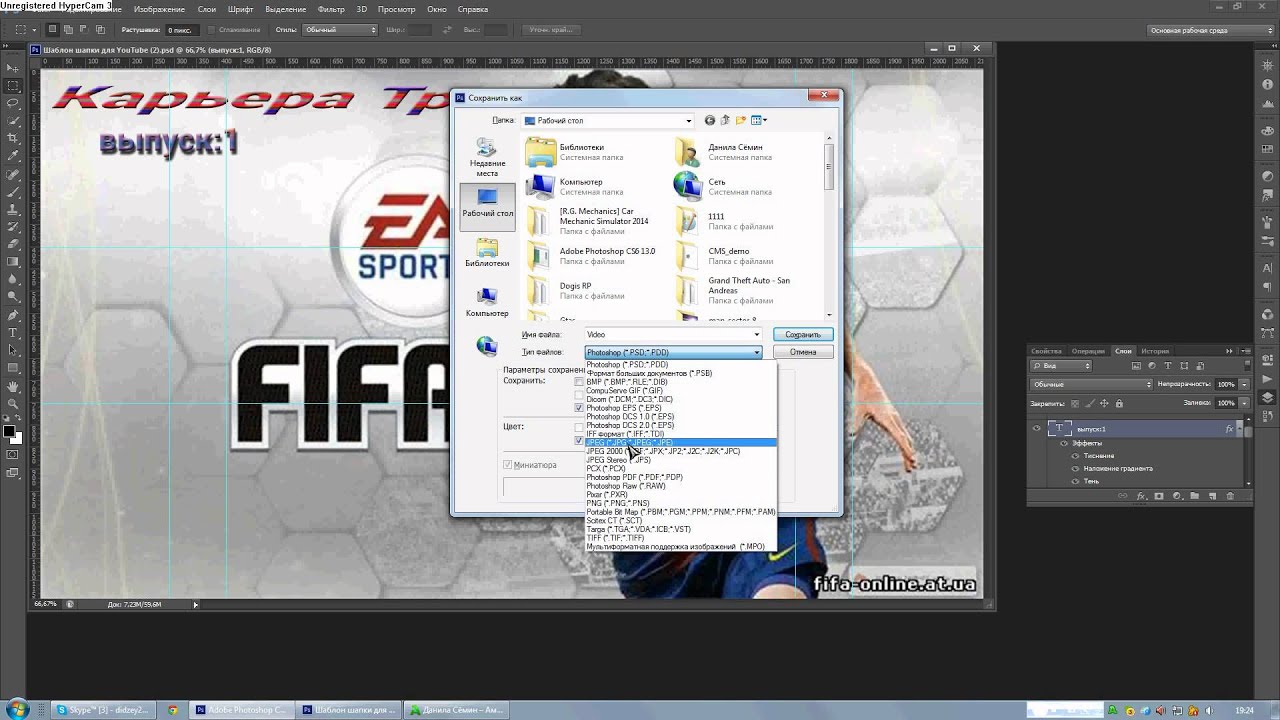Viewport: 1280px width, 720px height.
Task: Open the Папка location dropdown
Action: point(688,120)
